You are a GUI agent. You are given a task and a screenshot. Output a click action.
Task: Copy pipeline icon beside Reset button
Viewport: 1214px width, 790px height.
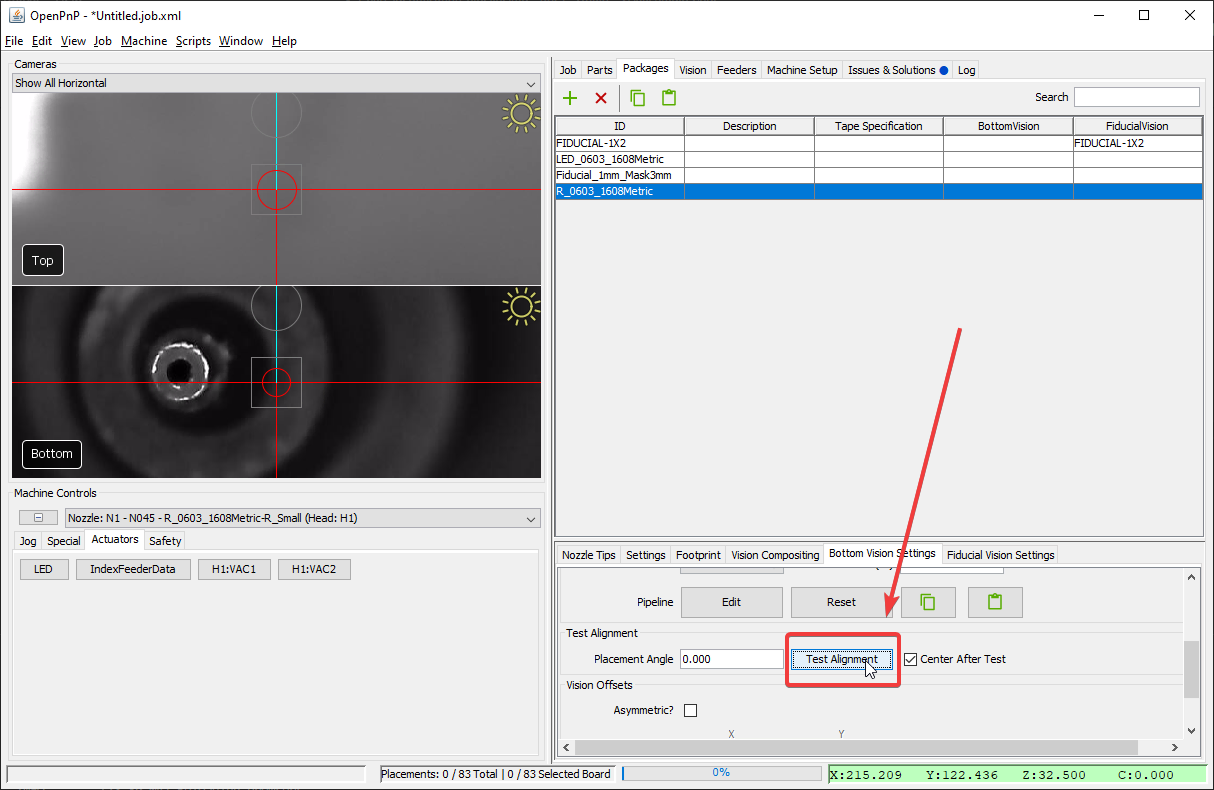pyautogui.click(x=928, y=602)
